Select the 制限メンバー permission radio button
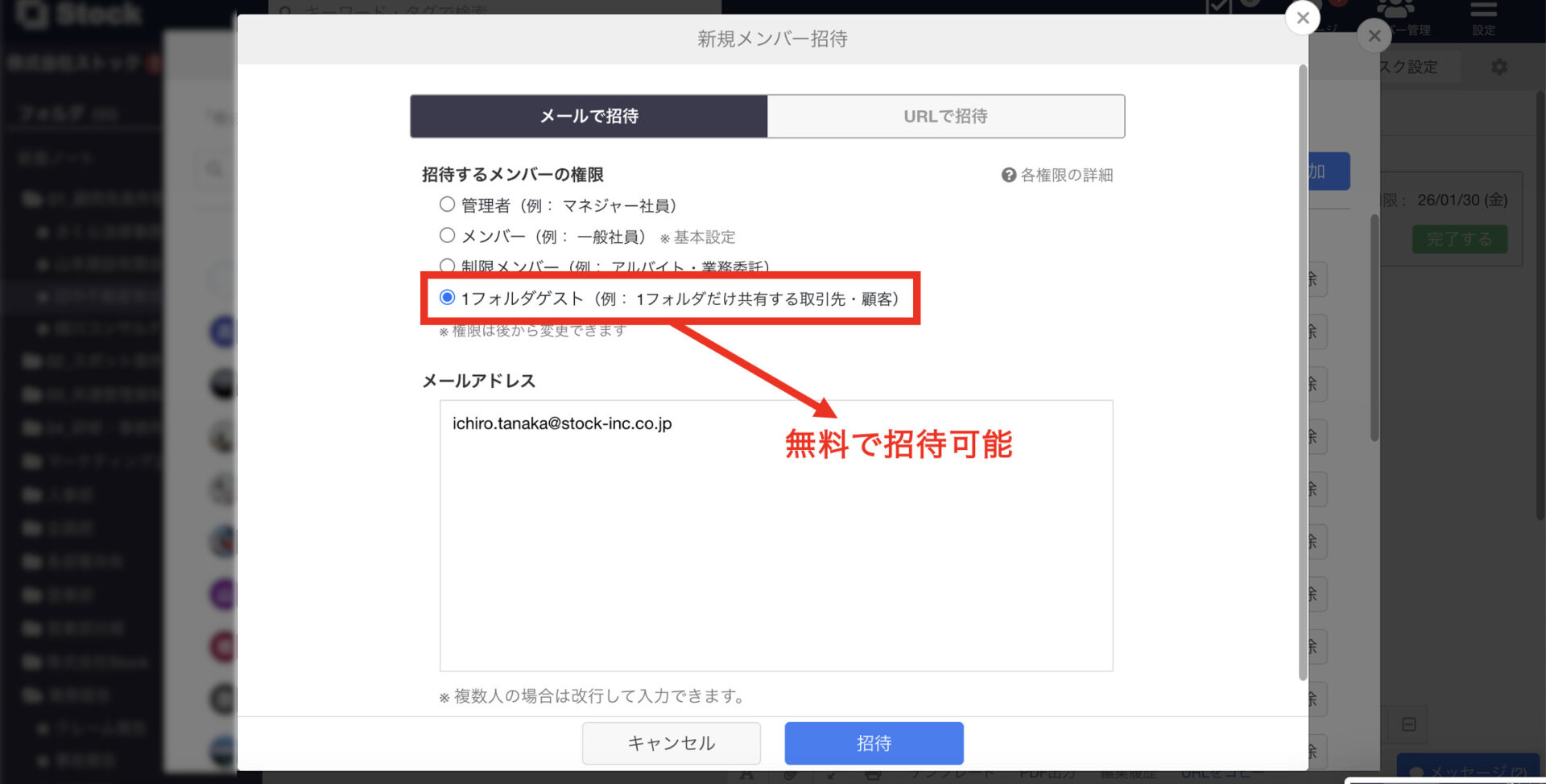Screen dimensions: 1546x784 point(447,266)
